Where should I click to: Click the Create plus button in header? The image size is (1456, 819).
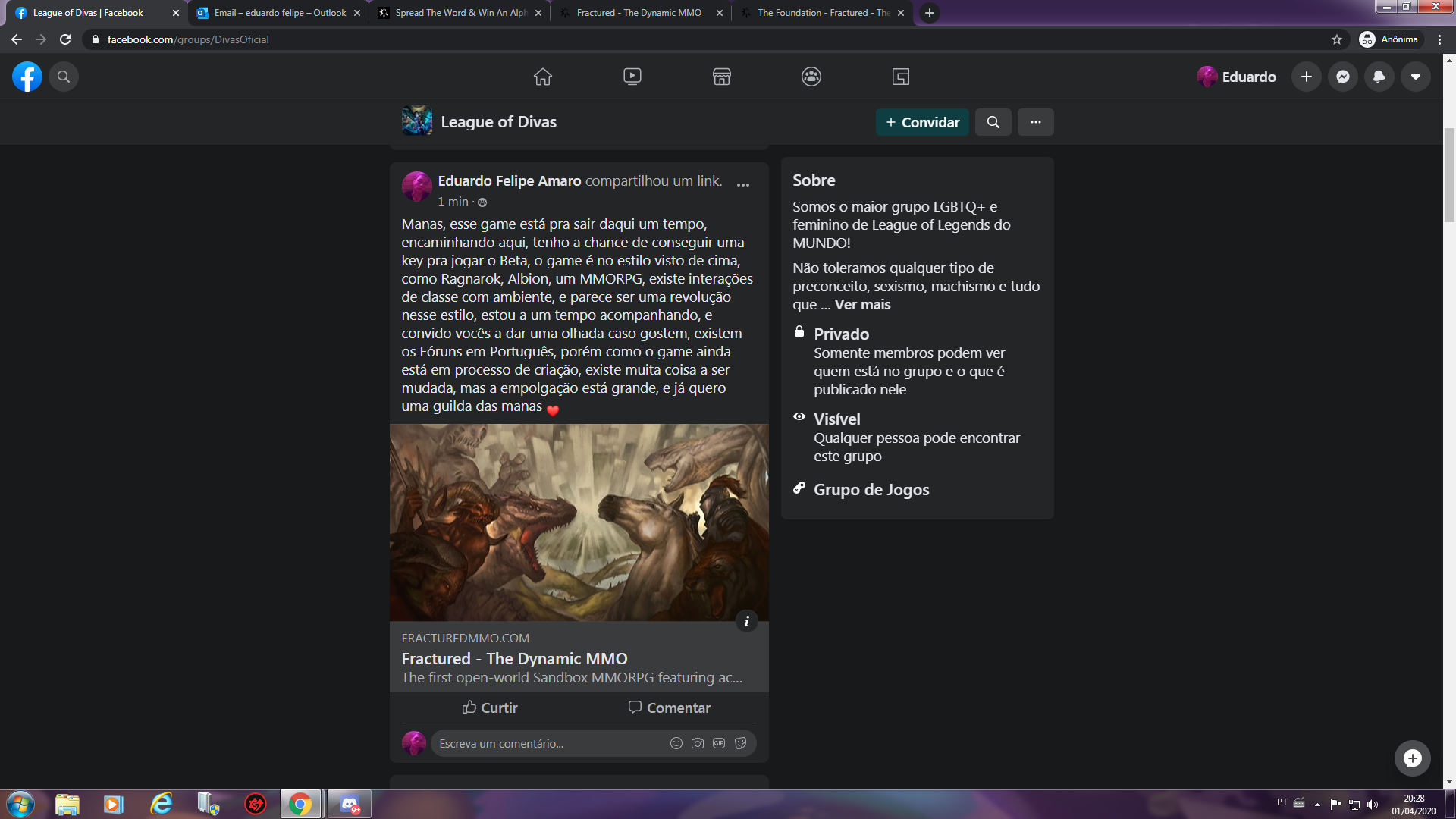click(x=1307, y=77)
